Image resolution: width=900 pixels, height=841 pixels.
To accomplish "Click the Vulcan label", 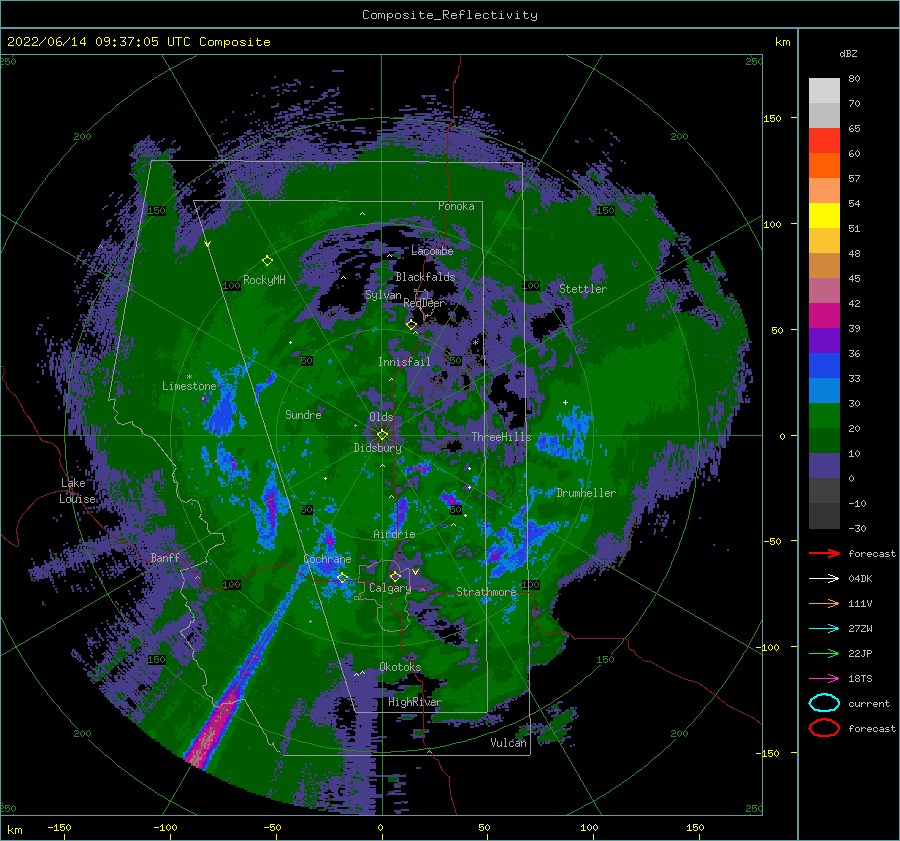I will (x=508, y=742).
